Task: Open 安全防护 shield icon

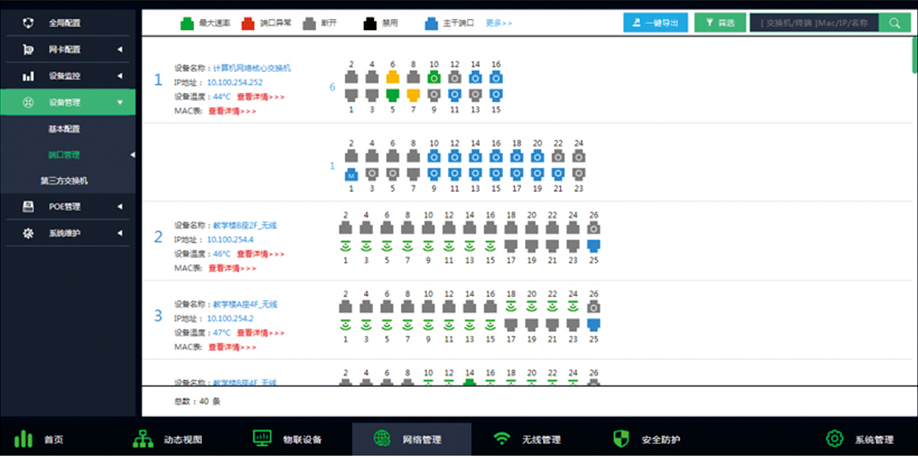Action: click(x=621, y=439)
